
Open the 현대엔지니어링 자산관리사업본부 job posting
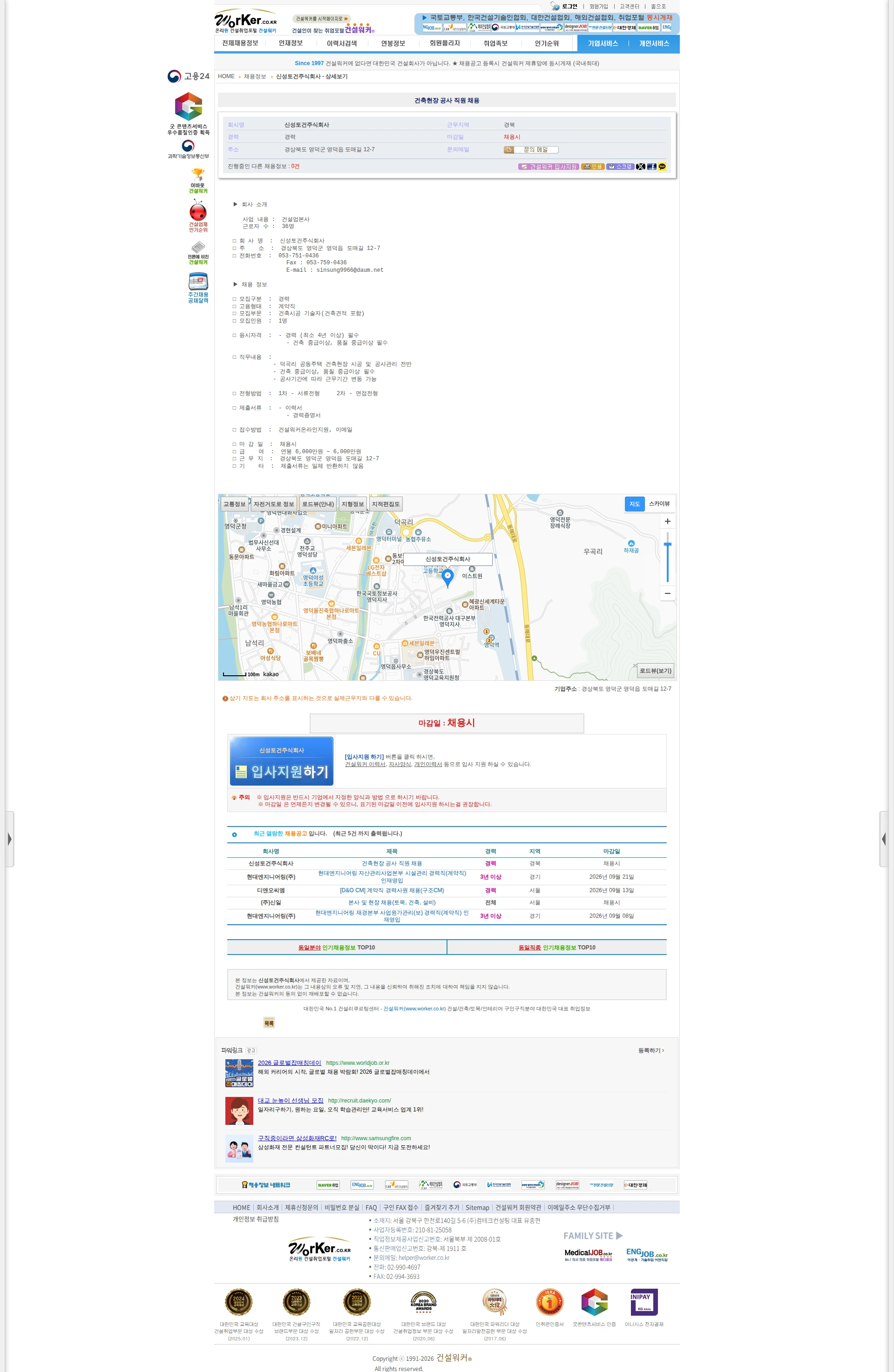point(392,876)
